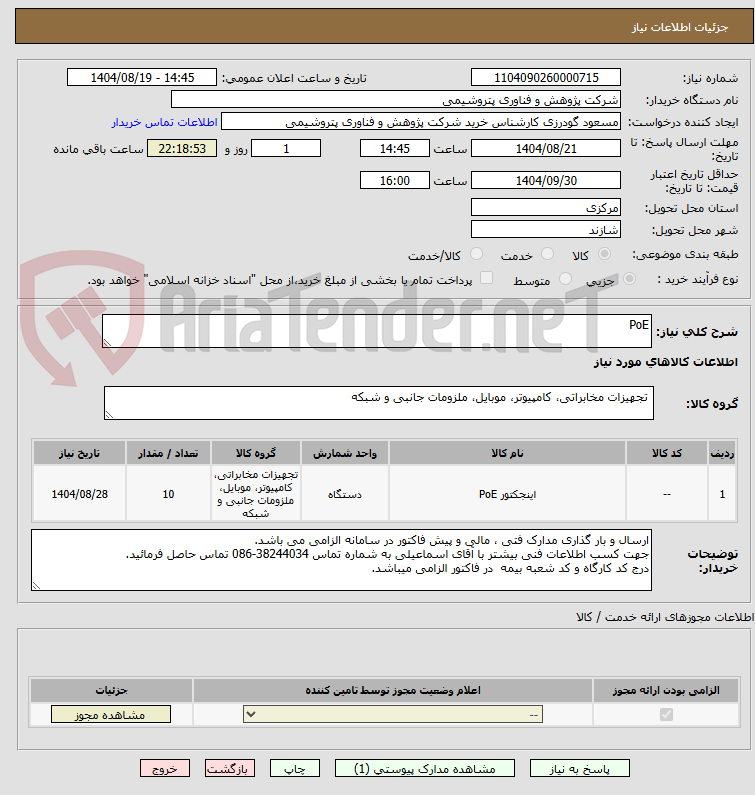Click the کد کالا column header
This screenshot has width=755, height=795.
point(667,453)
